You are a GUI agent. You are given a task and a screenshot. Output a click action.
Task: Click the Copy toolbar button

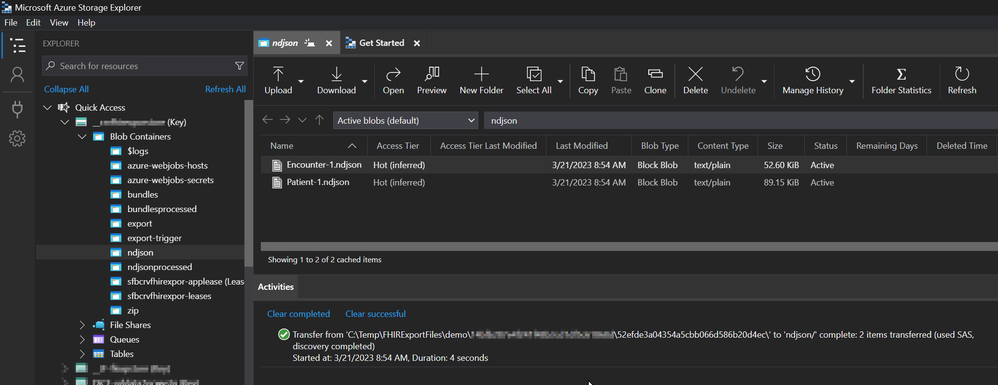pyautogui.click(x=588, y=80)
